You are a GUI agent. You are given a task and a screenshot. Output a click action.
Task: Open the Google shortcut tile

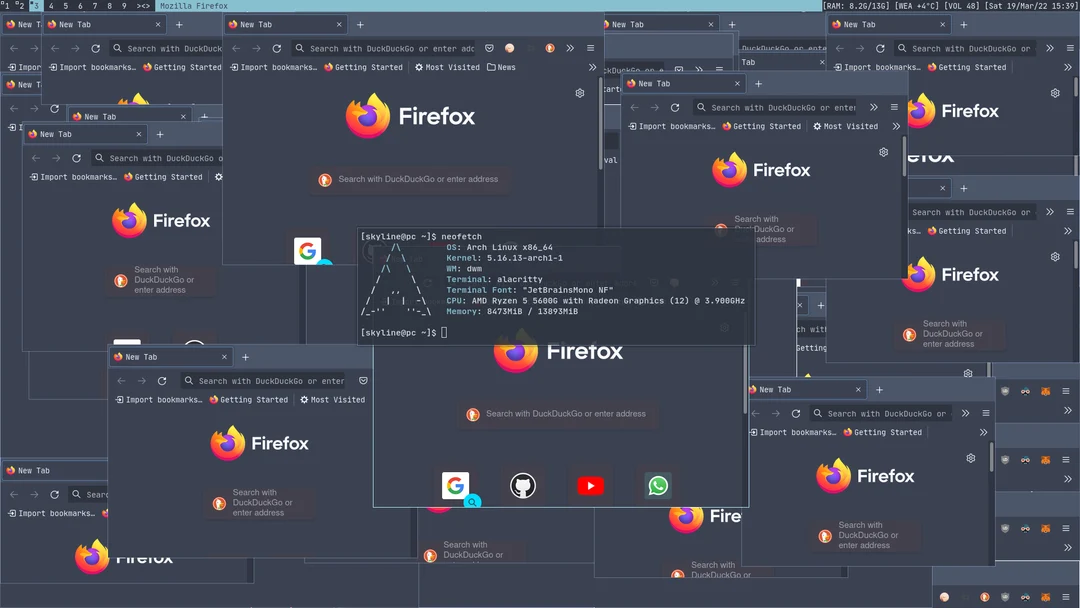pos(456,485)
